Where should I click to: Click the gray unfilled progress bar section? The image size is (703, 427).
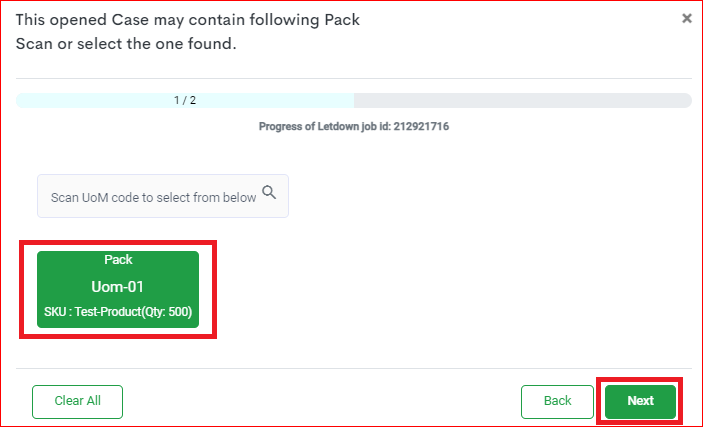click(523, 100)
